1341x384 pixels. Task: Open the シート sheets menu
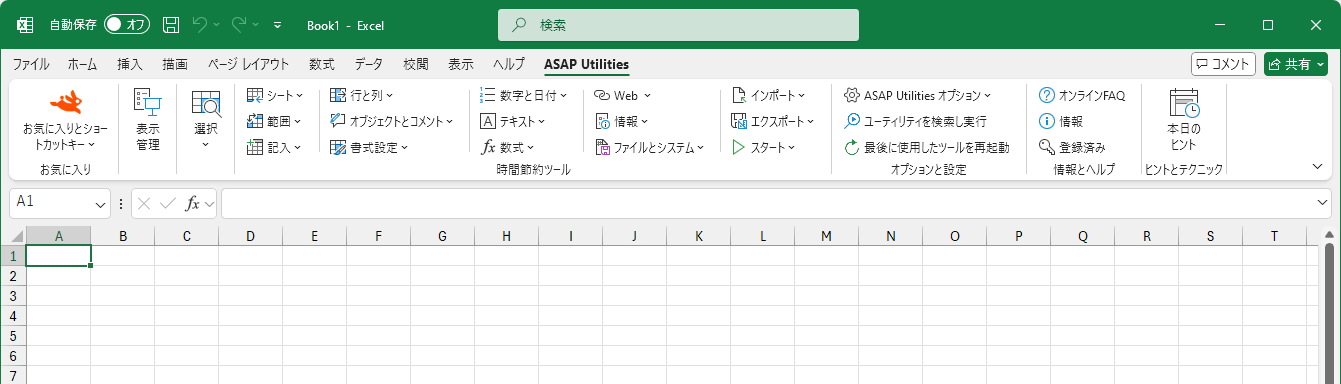click(x=274, y=95)
